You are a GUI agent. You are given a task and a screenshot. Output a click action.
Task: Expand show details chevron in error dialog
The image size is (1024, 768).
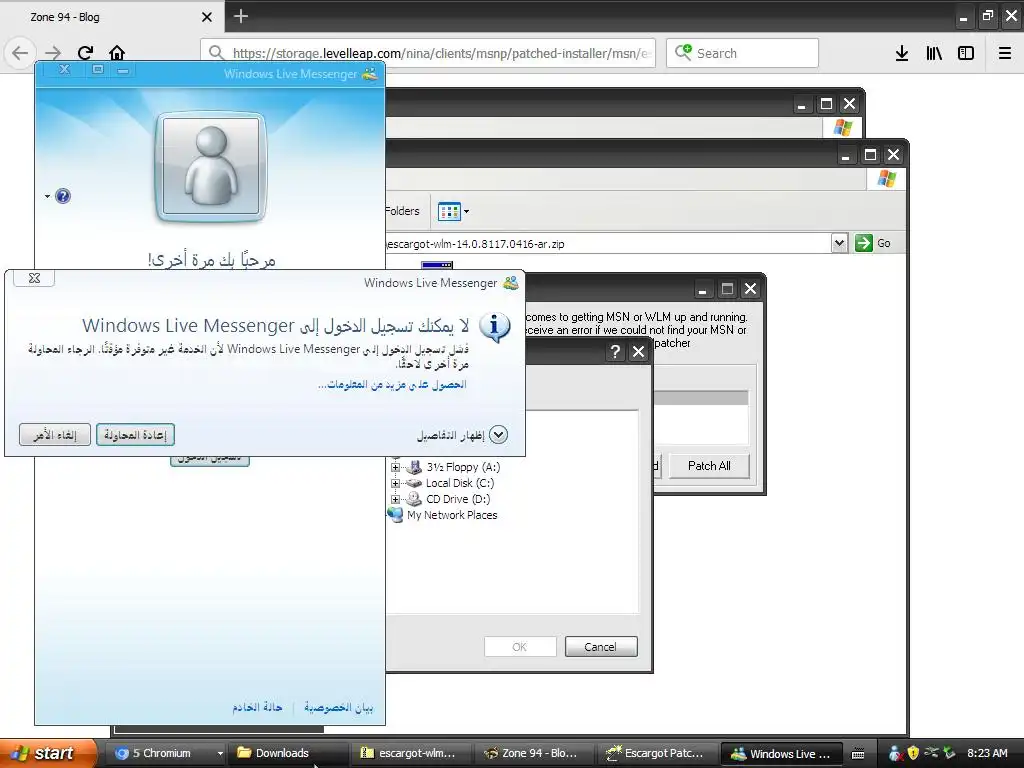(498, 435)
